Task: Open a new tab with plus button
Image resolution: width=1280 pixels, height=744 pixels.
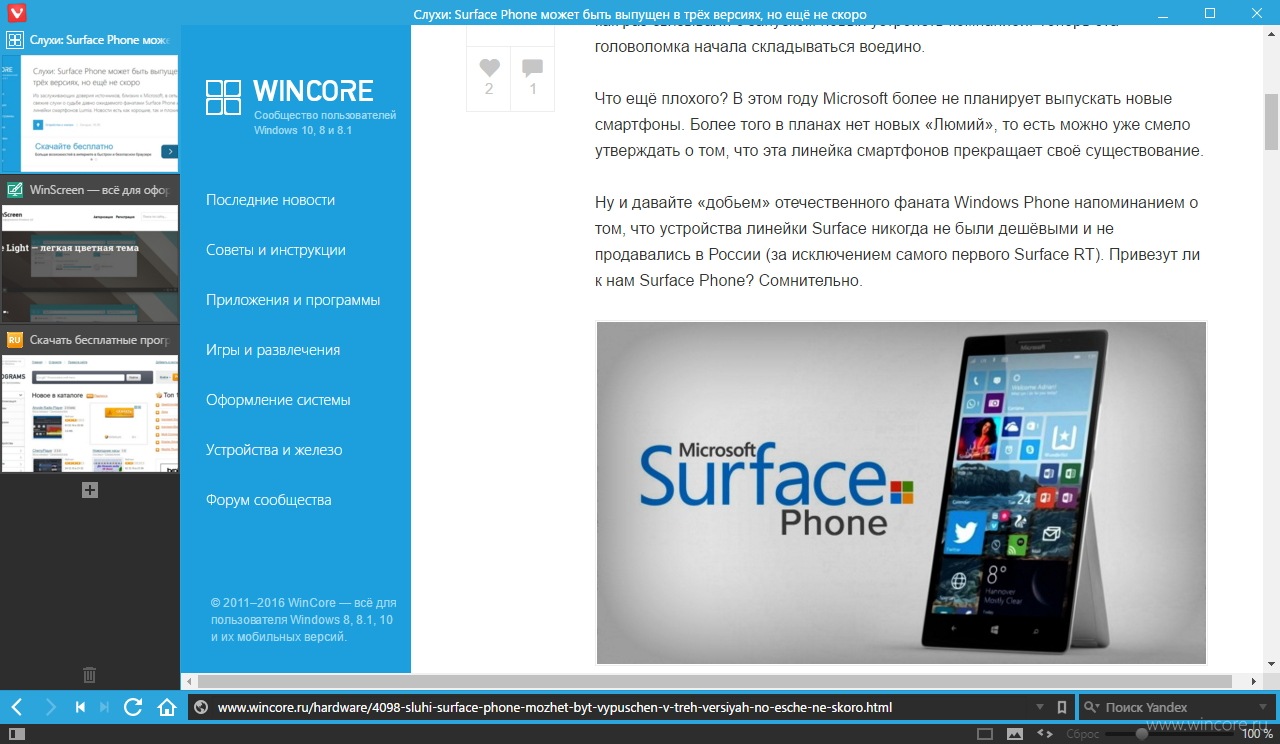Action: 89,490
